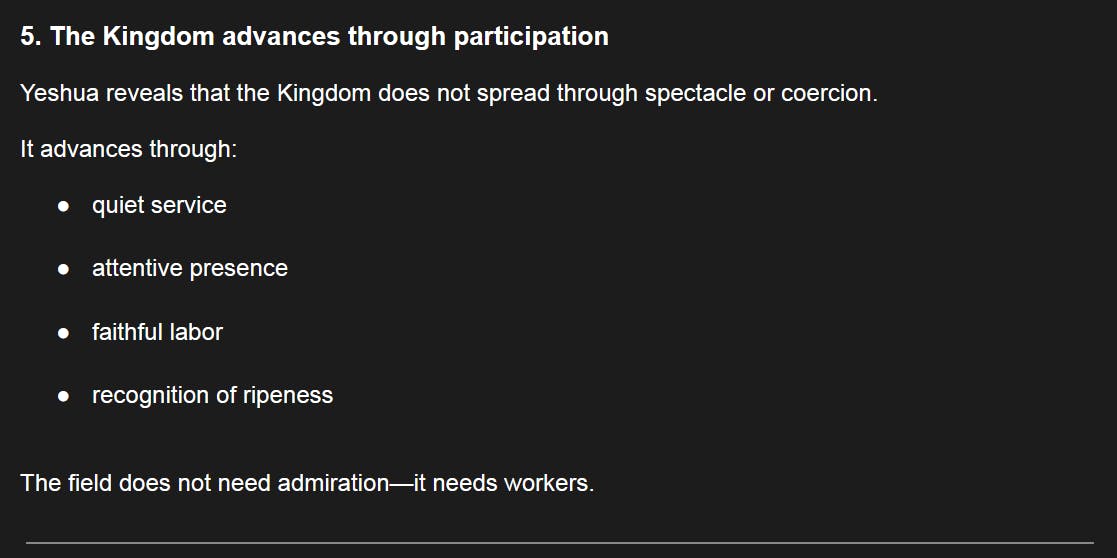Click the line "It advances through:"
The width and height of the screenshot is (1117, 558).
[128, 149]
